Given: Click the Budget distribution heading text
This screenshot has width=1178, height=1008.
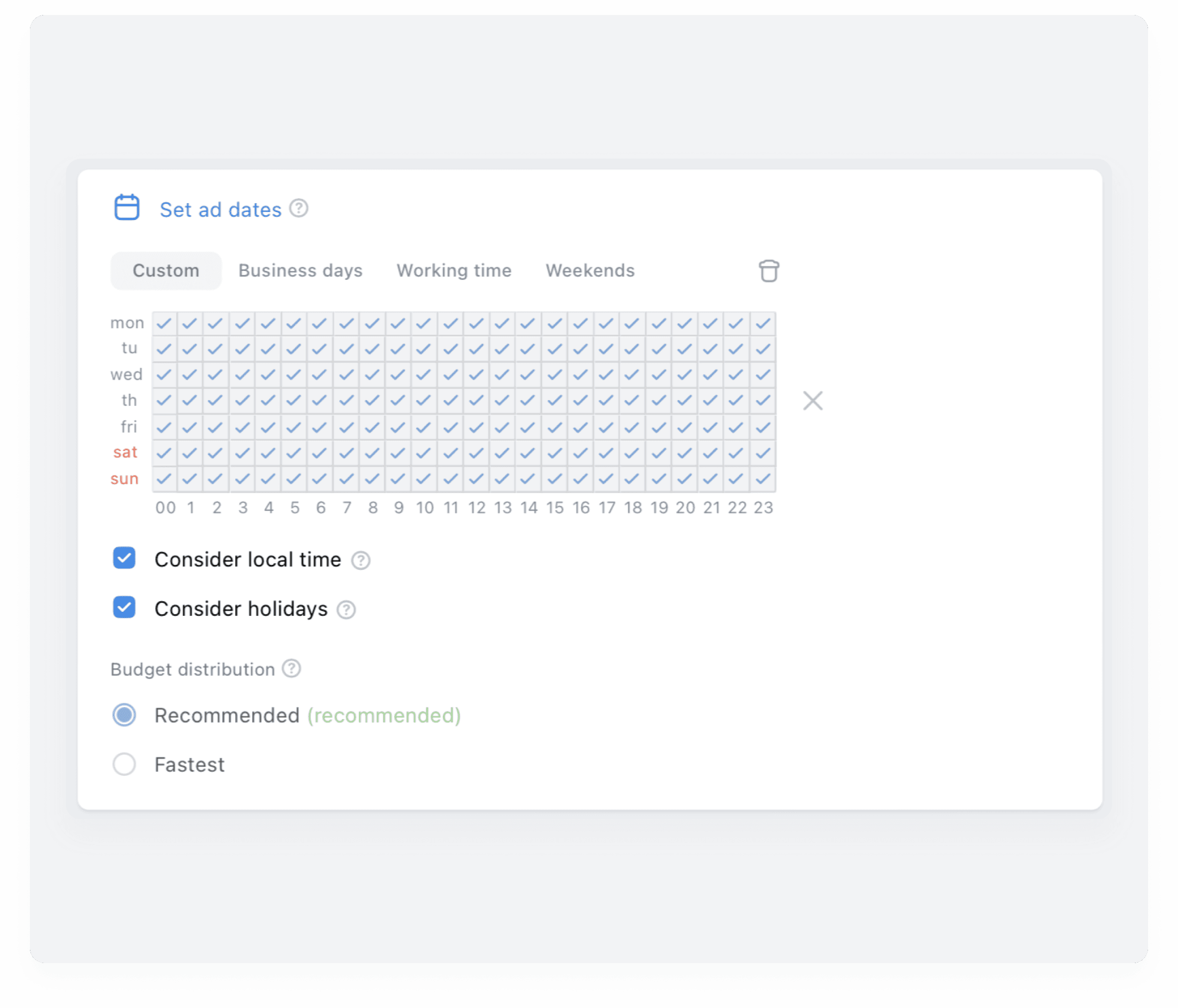Looking at the screenshot, I should [x=193, y=670].
